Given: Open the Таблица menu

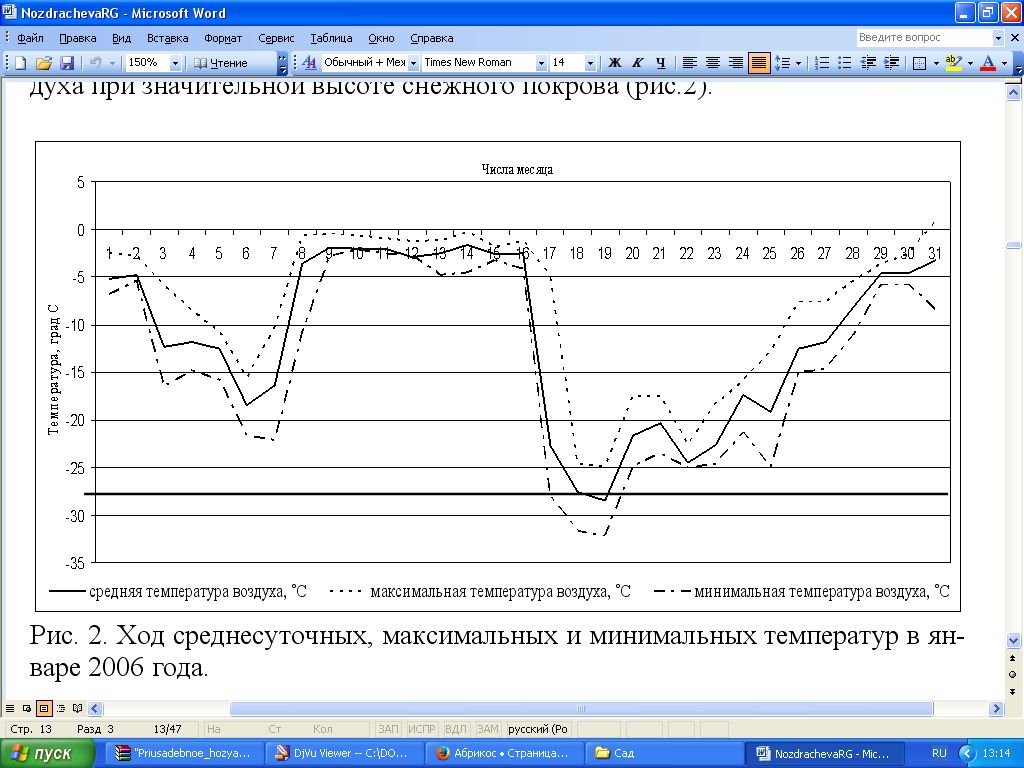Looking at the screenshot, I should (x=331, y=38).
